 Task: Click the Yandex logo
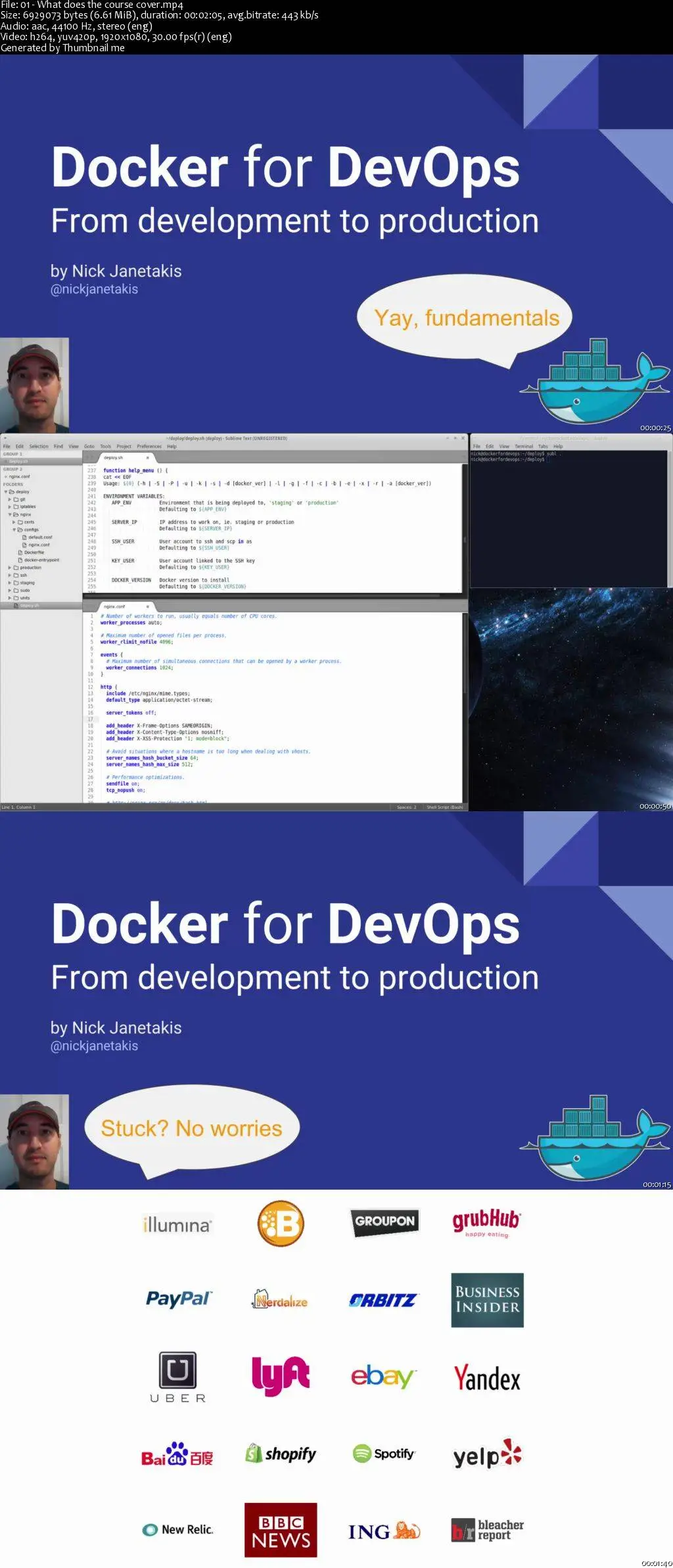[x=487, y=1378]
